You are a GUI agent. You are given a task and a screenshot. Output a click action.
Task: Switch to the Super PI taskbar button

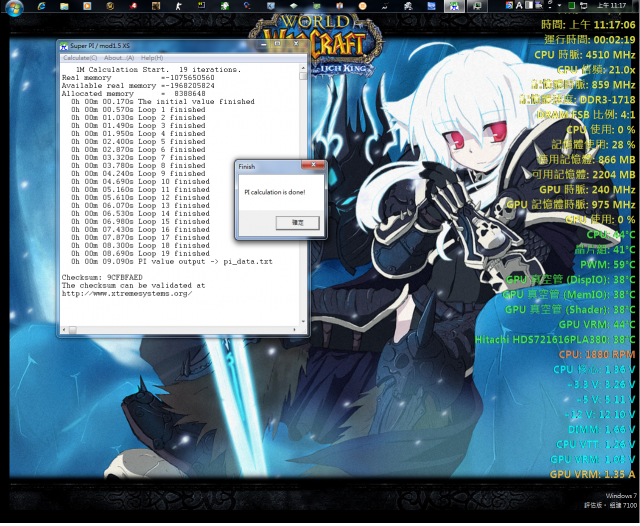click(454, 6)
